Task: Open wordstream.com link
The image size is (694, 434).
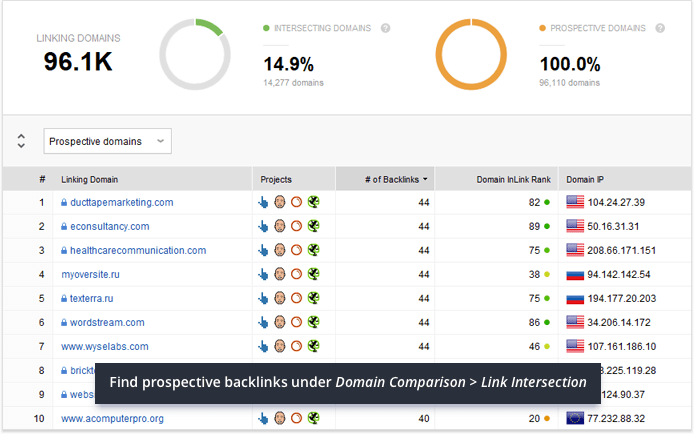Action: pyautogui.click(x=107, y=323)
